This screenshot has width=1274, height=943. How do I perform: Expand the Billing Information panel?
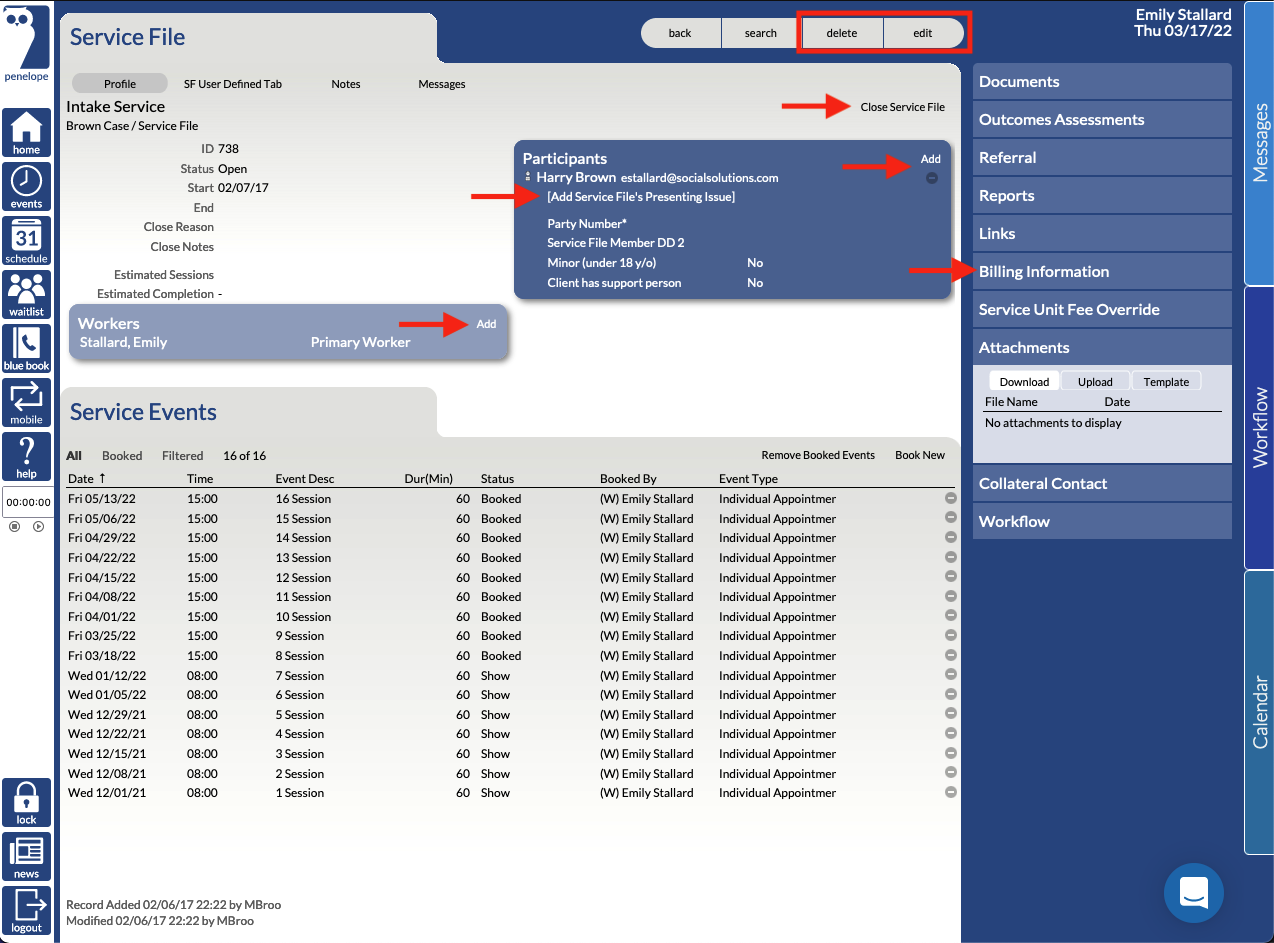[1102, 272]
